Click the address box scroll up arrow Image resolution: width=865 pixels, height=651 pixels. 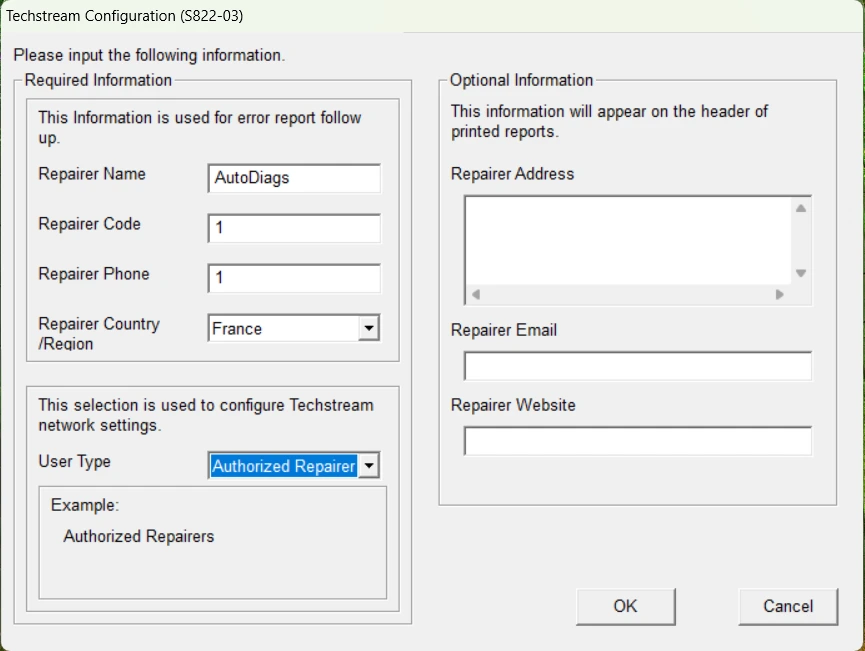coord(801,208)
